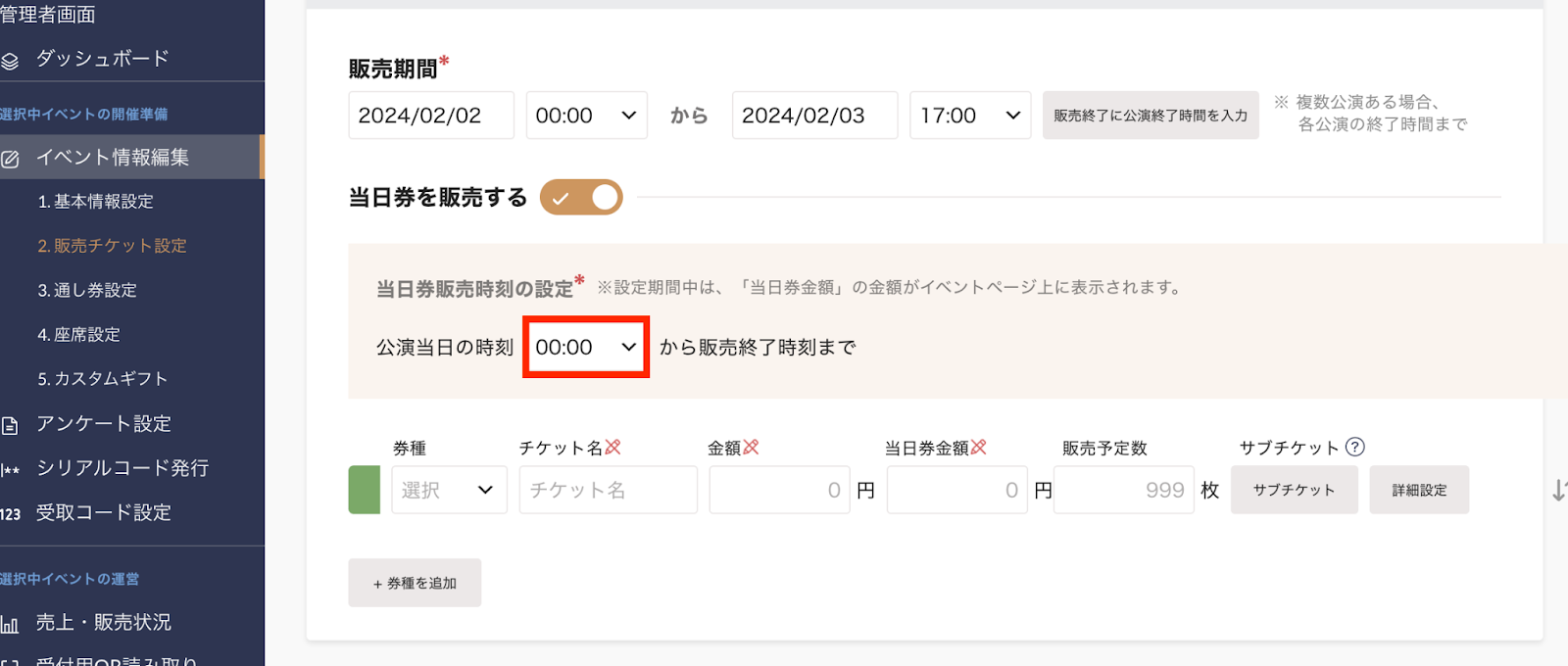
Task: Click 販売終了に公演終了時間を入力 button
Action: pos(1151,116)
